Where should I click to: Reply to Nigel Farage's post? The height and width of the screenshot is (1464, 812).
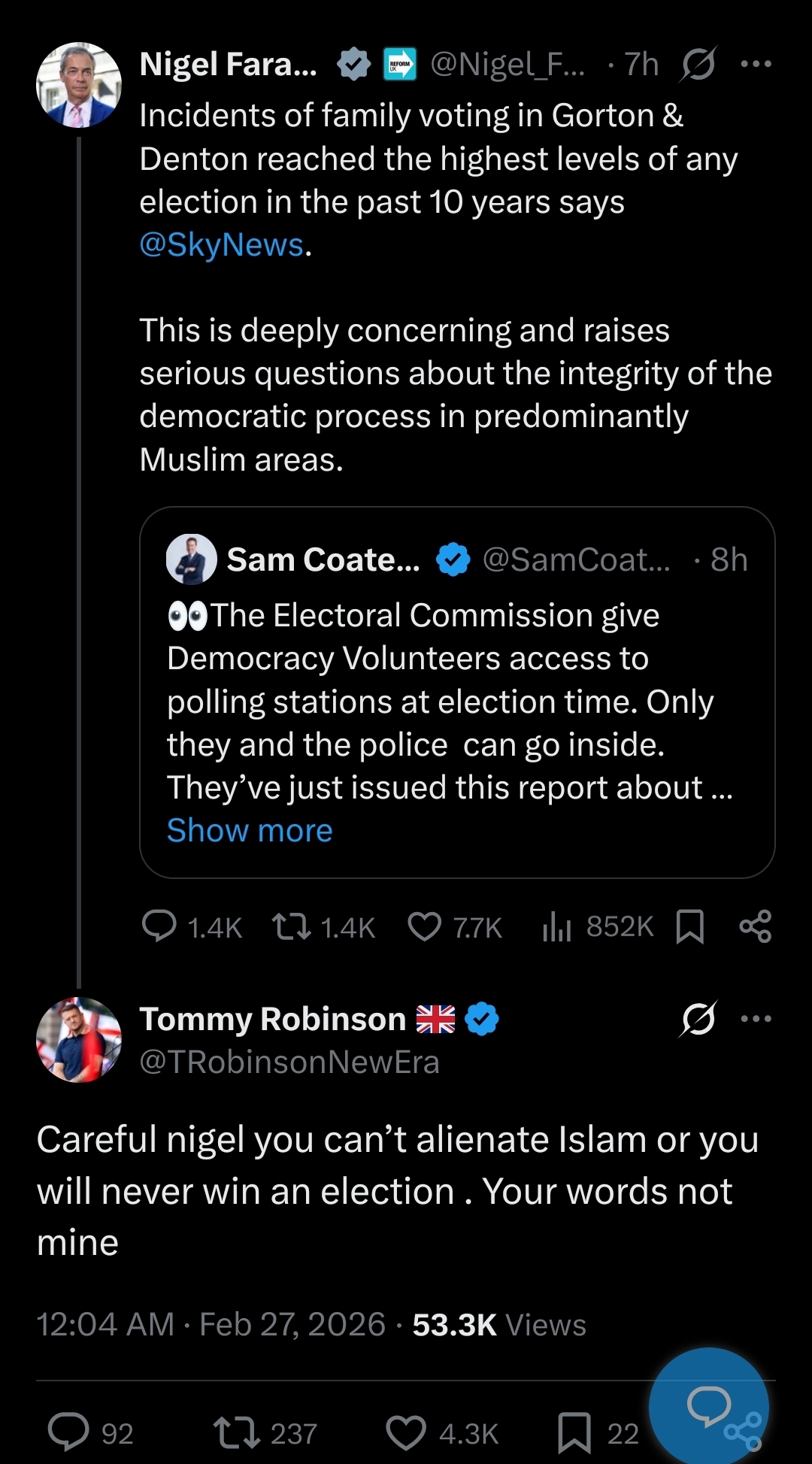[x=159, y=926]
